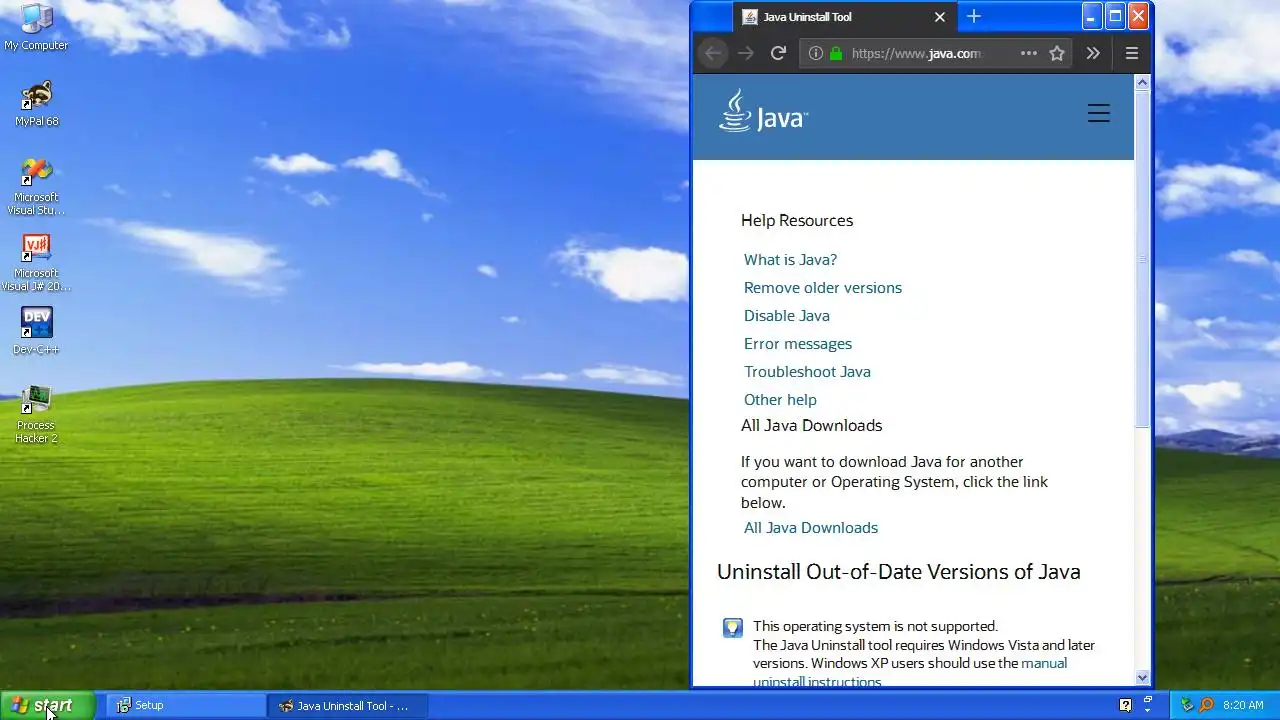The height and width of the screenshot is (720, 1280).
Task: Open the Windows Start menu
Action: point(47,705)
